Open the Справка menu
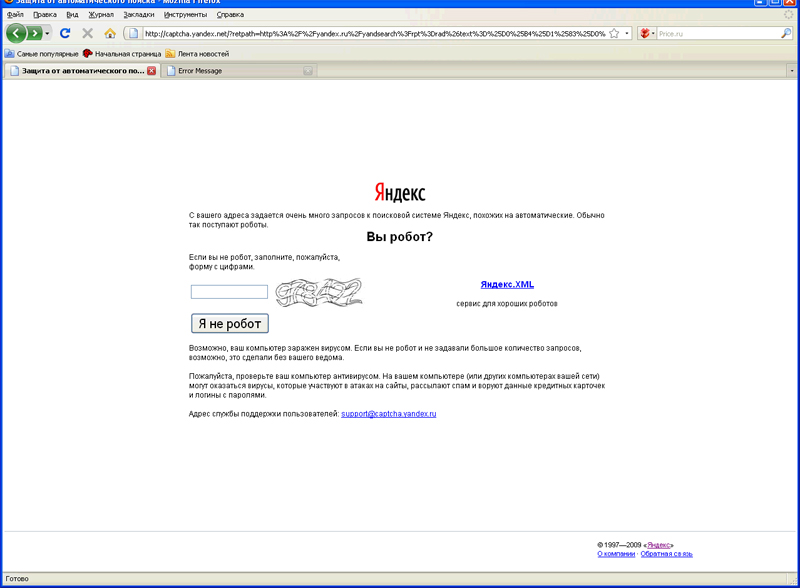 230,14
